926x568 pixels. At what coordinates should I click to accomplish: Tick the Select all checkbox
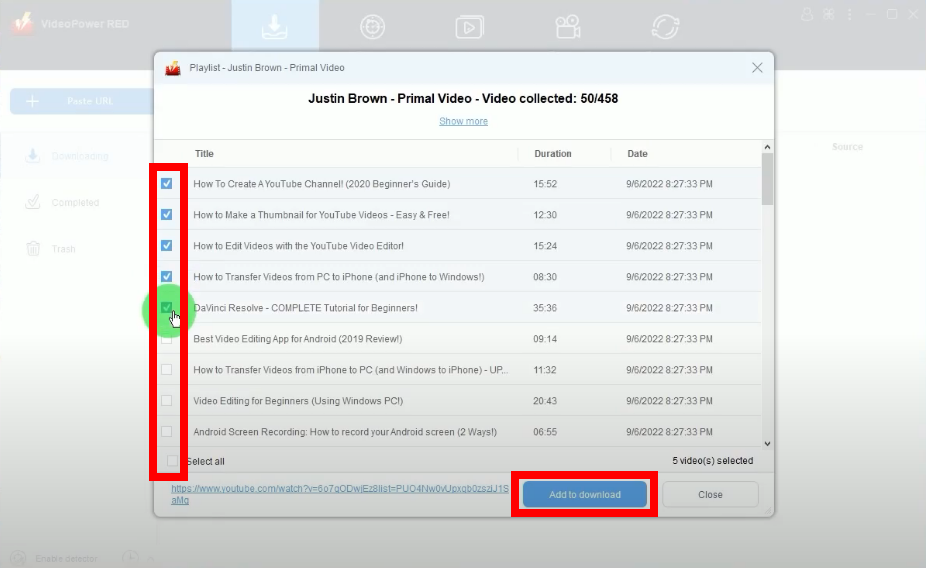[172, 461]
